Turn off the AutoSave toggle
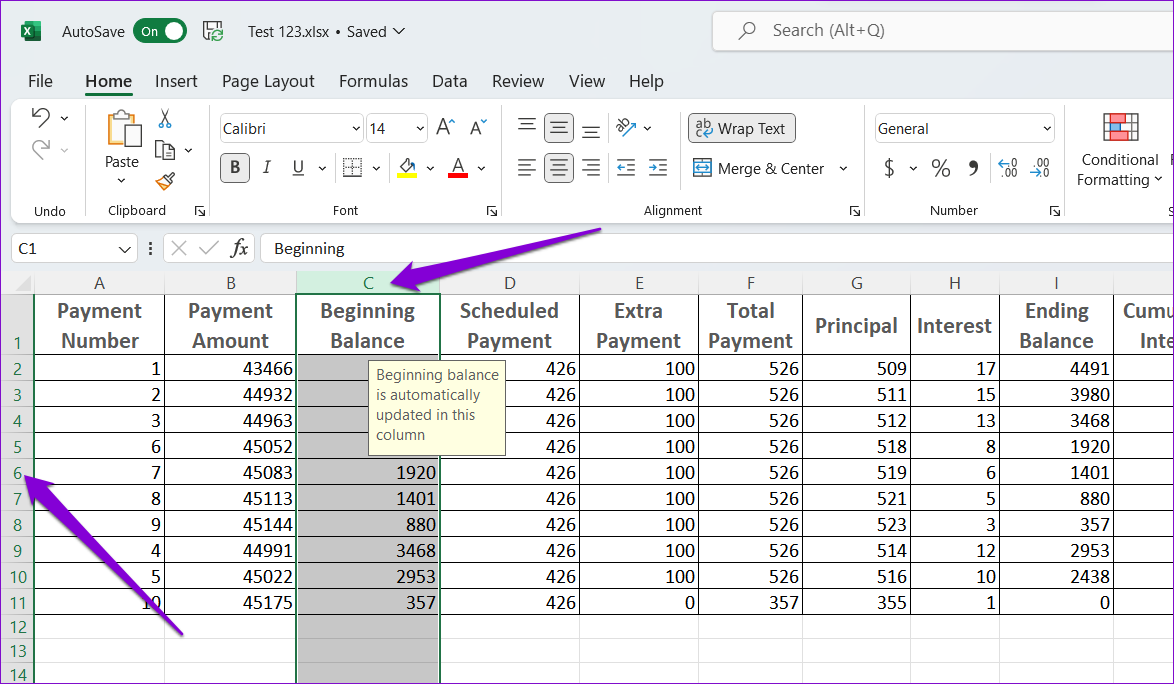Viewport: 1174px width, 684px height. (x=159, y=31)
